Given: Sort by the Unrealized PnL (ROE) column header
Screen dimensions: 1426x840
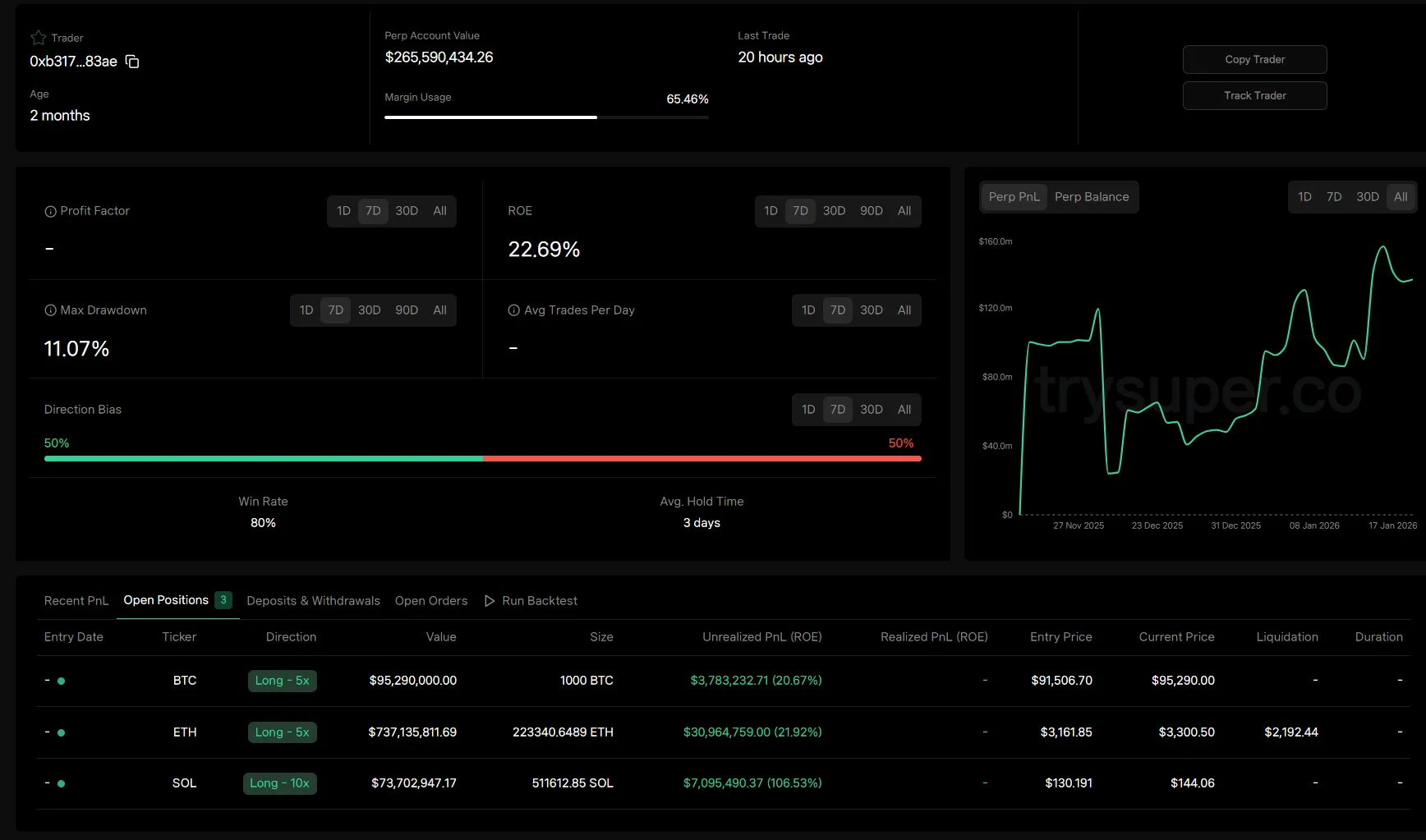Looking at the screenshot, I should [x=761, y=637].
